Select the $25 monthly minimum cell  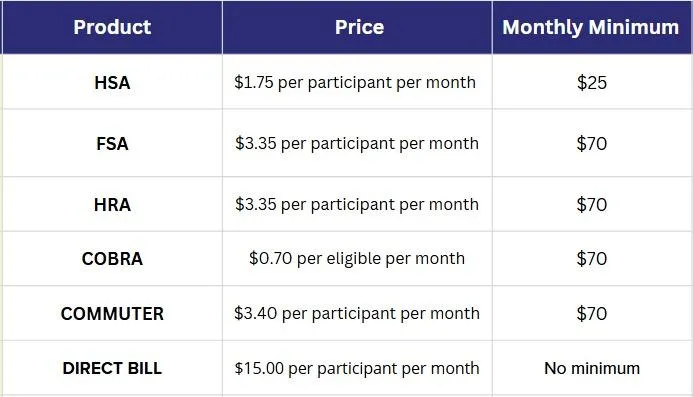[x=592, y=82]
